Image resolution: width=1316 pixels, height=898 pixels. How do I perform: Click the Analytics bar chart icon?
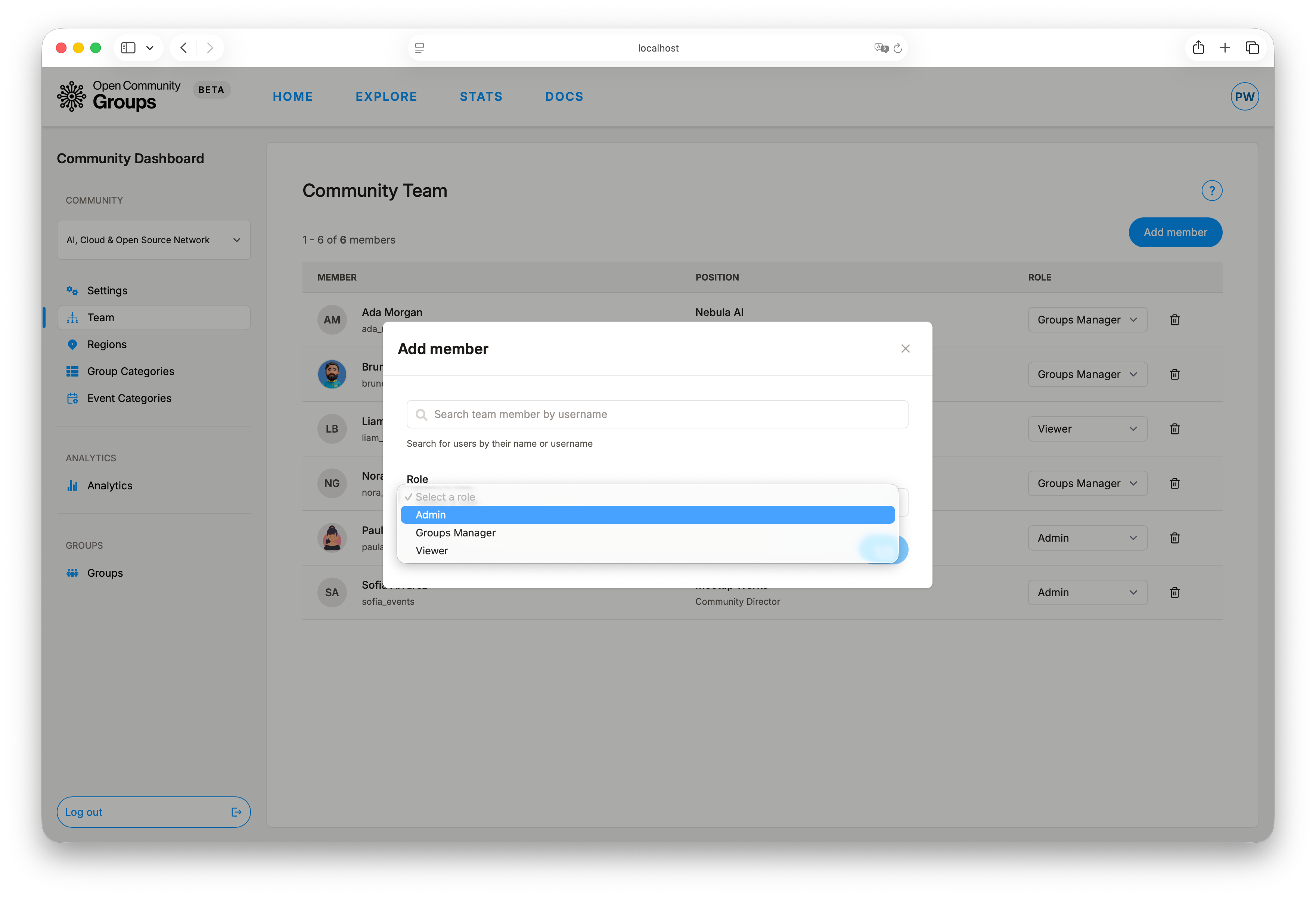point(72,486)
